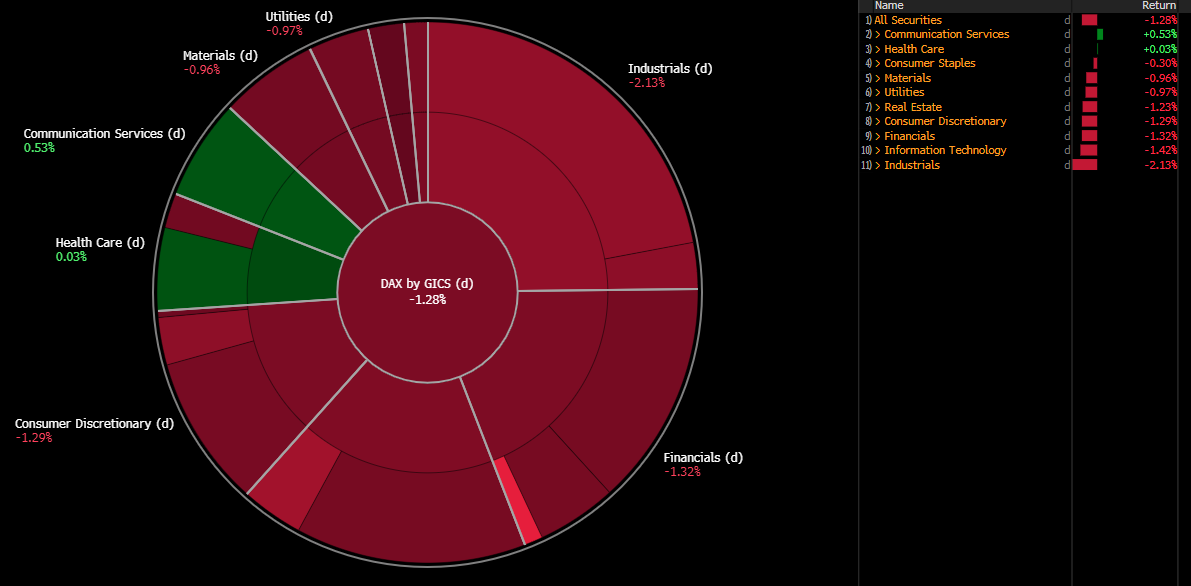
Task: Expand the Industrials table row chevron
Action: (878, 165)
